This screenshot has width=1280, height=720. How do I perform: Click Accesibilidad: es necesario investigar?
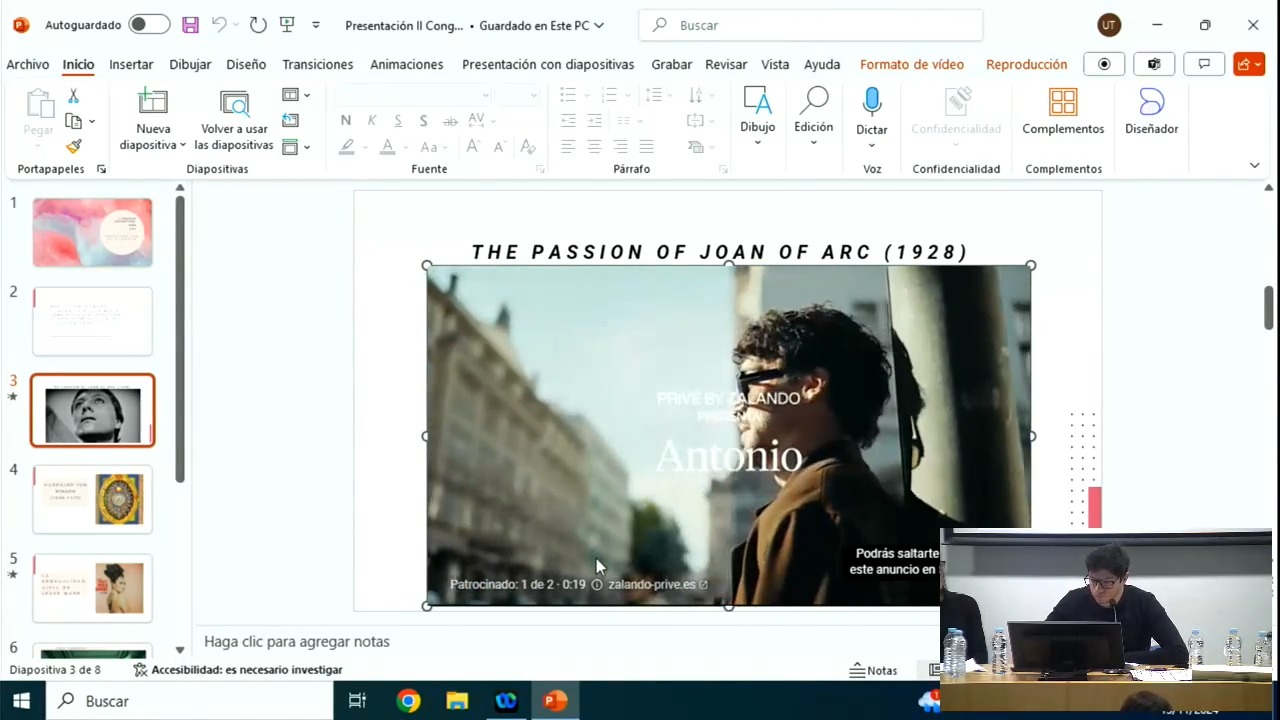pyautogui.click(x=238, y=670)
